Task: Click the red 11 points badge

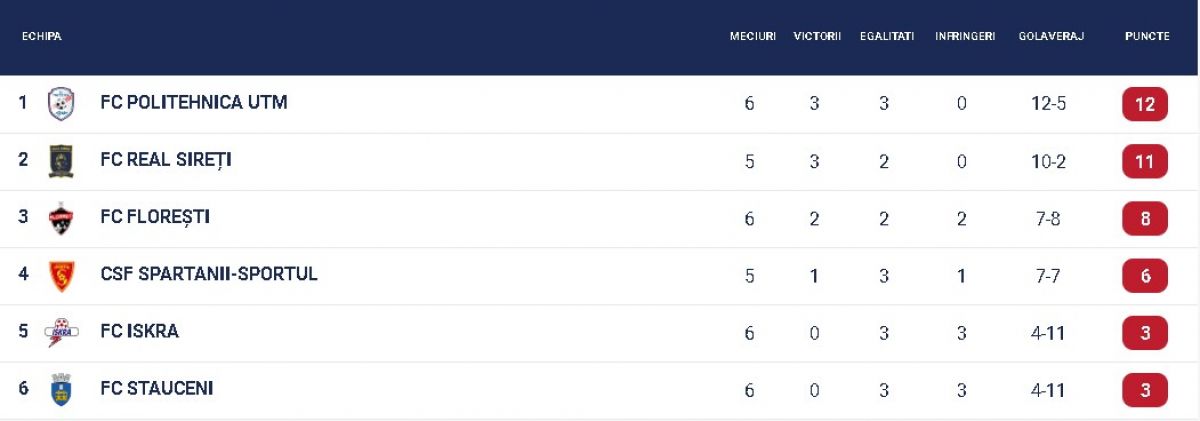Action: tap(1145, 161)
